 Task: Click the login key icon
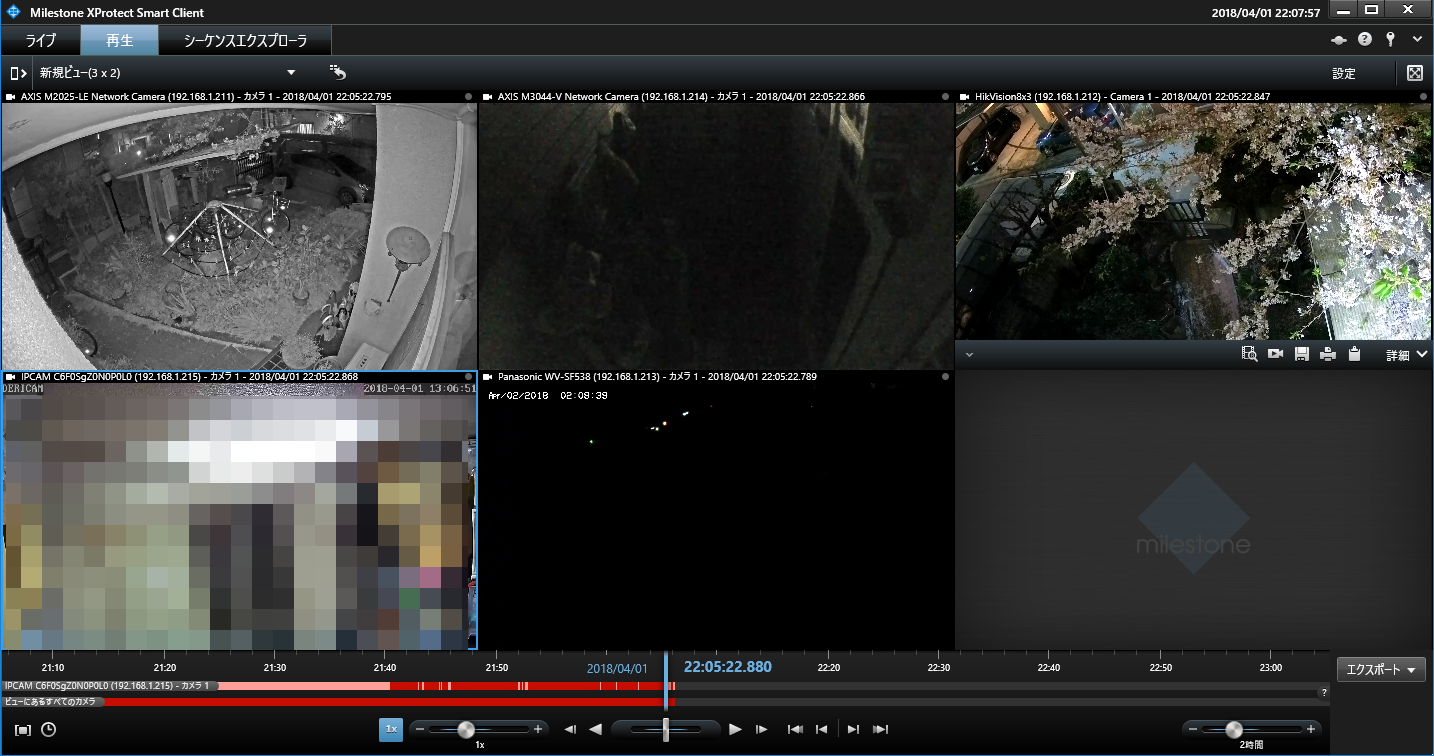(1390, 40)
